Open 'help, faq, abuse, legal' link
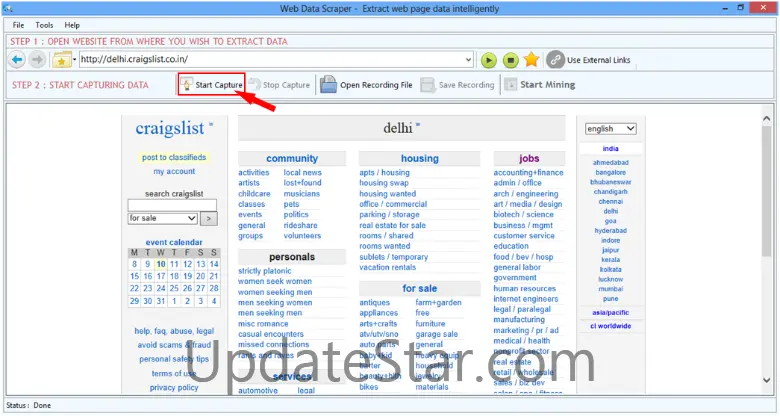 174,331
